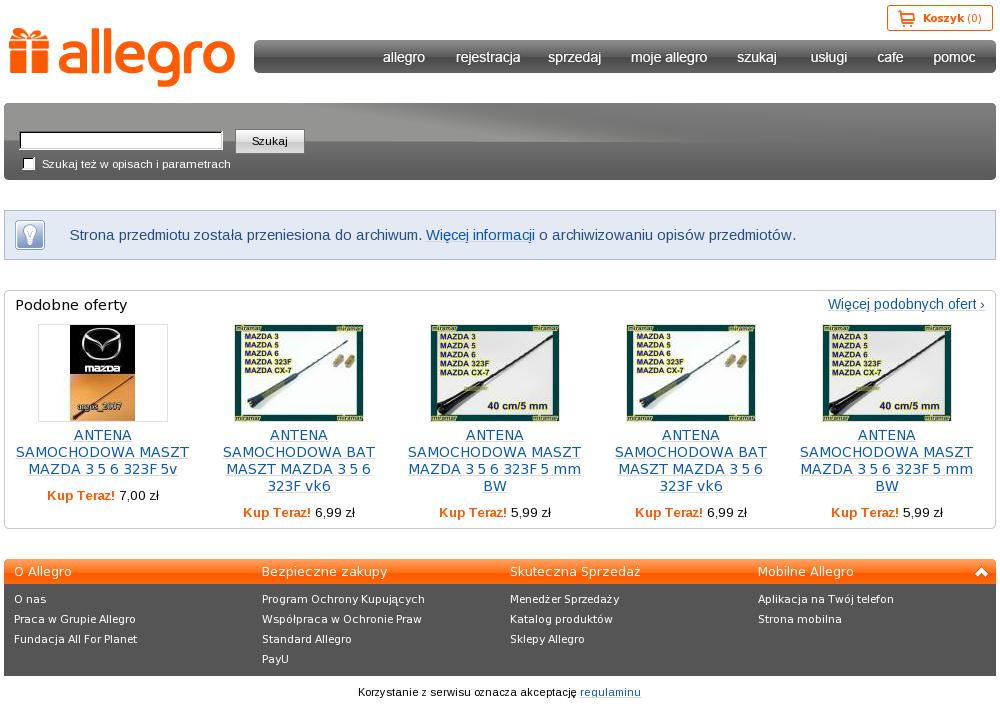Go to rejestracja in the navigation bar
Viewport: 1000px width, 712px height.
488,57
